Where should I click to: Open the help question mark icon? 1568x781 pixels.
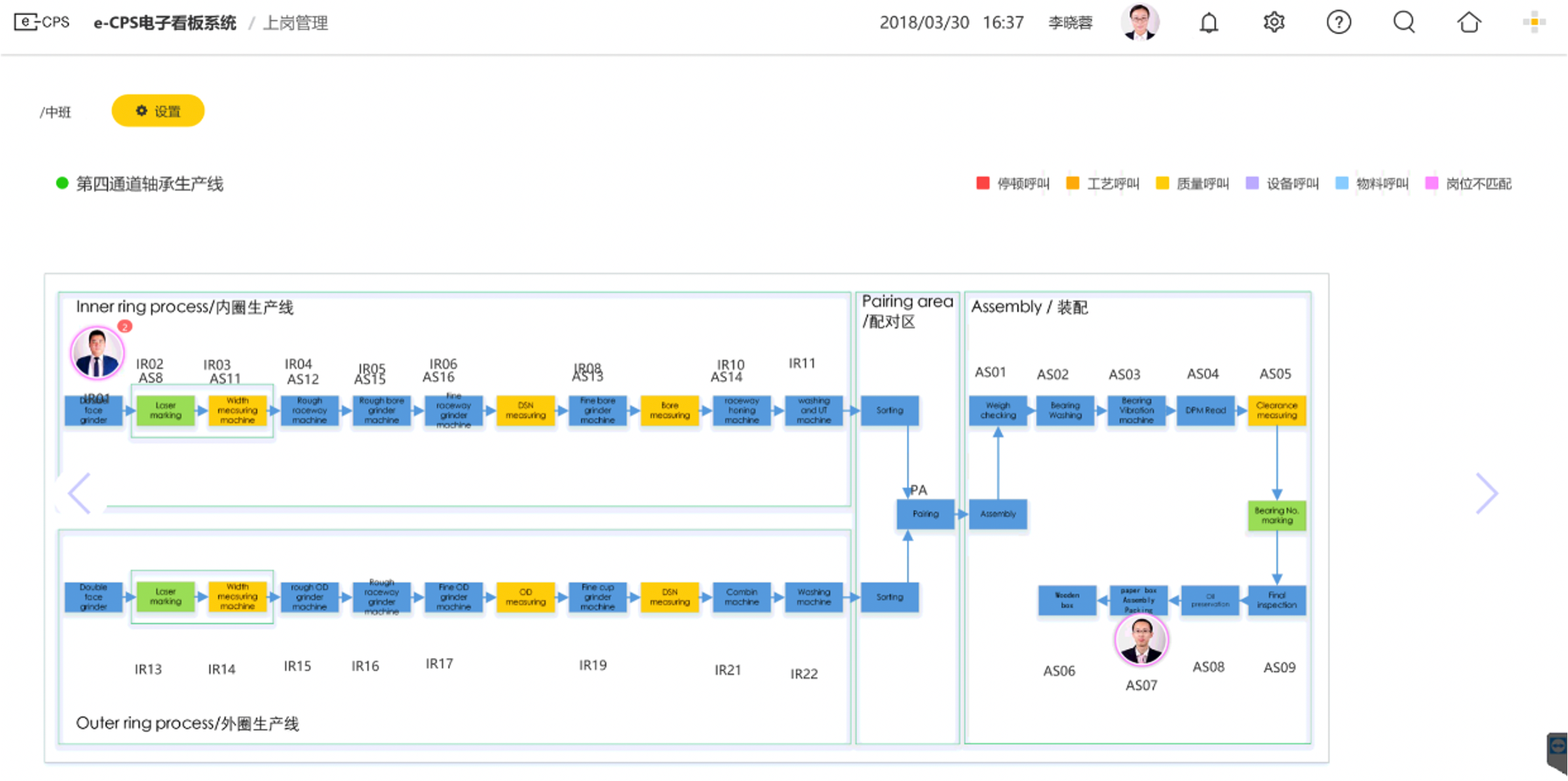click(x=1338, y=23)
